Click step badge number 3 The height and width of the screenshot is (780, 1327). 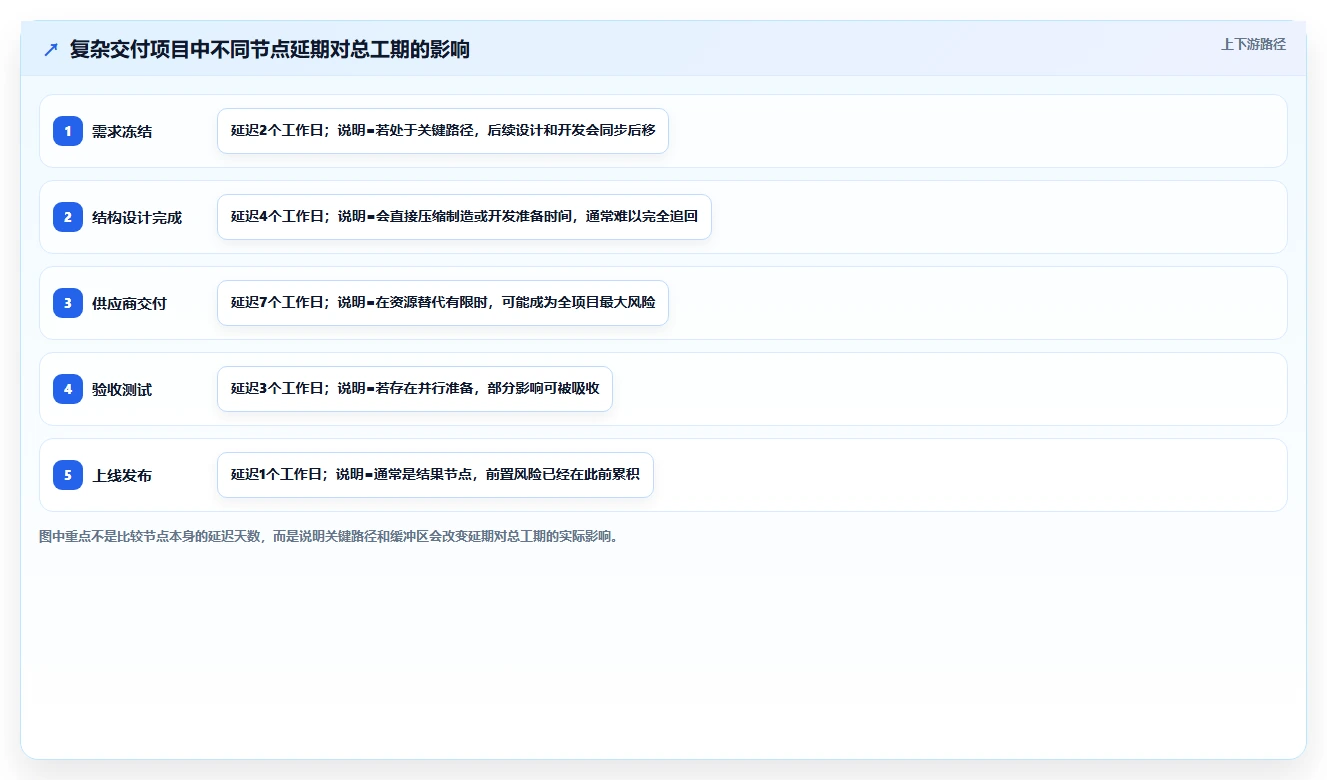[x=68, y=303]
